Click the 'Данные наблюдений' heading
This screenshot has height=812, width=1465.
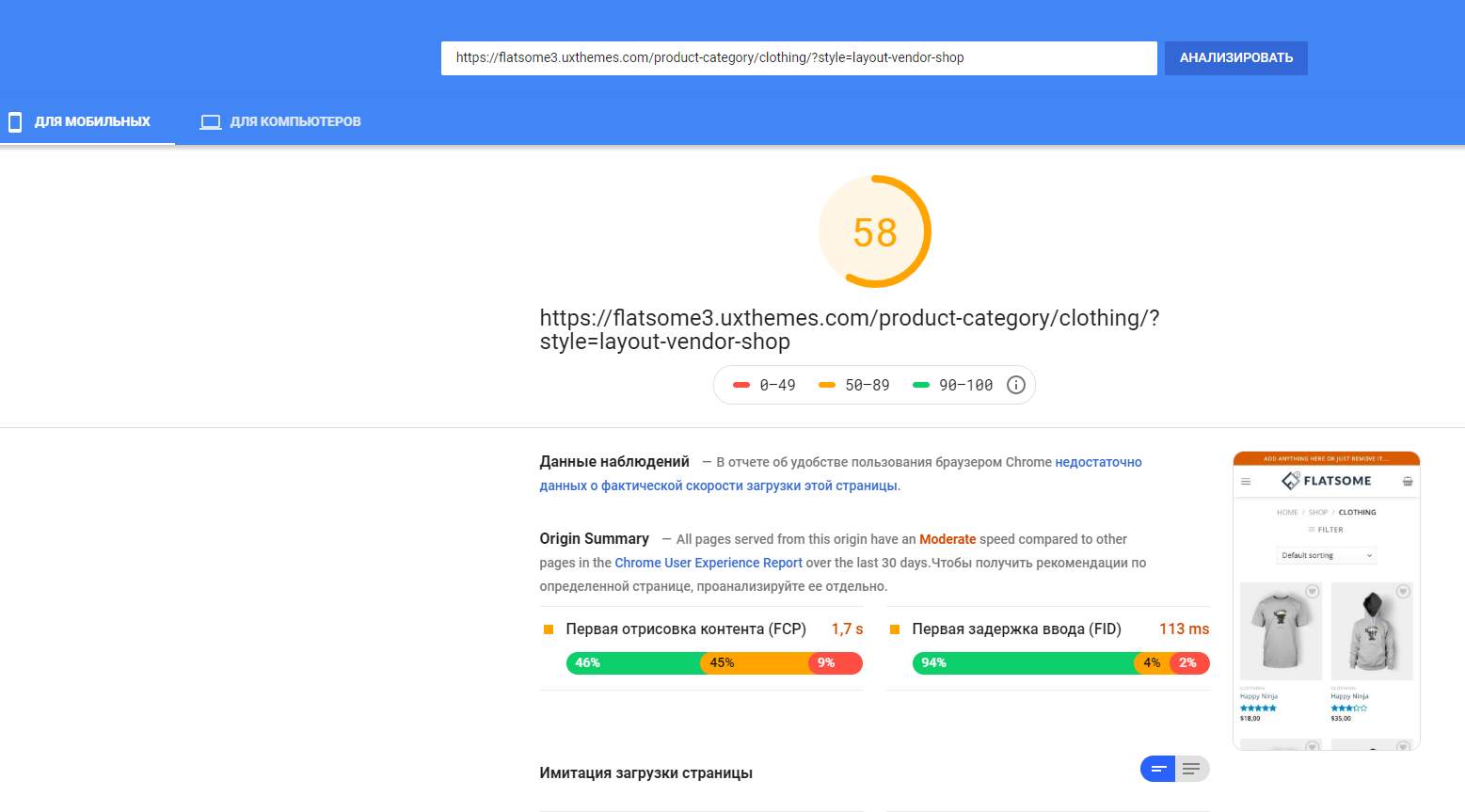pos(614,462)
